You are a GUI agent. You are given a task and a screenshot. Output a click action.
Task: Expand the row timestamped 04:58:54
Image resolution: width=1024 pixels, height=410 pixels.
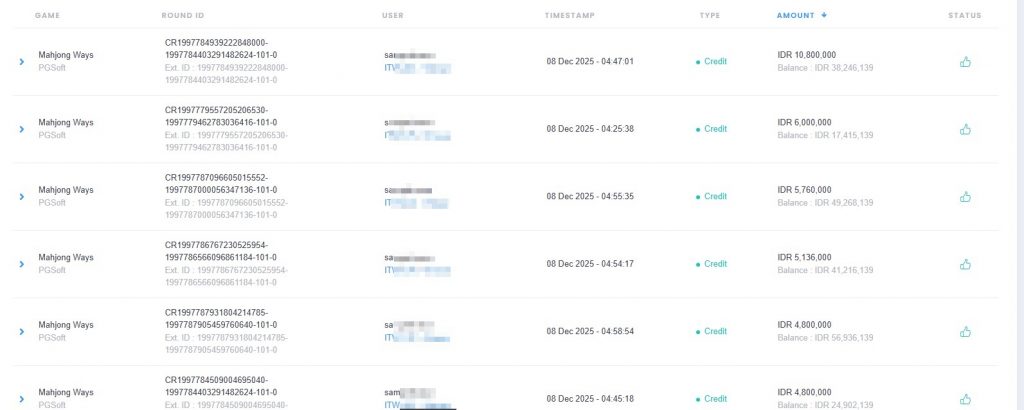[x=21, y=331]
